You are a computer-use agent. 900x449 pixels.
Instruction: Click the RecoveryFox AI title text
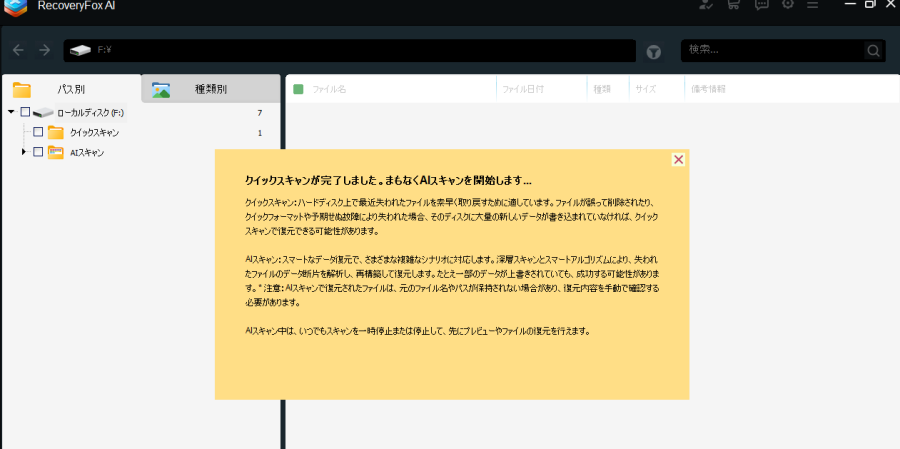tap(76, 5)
